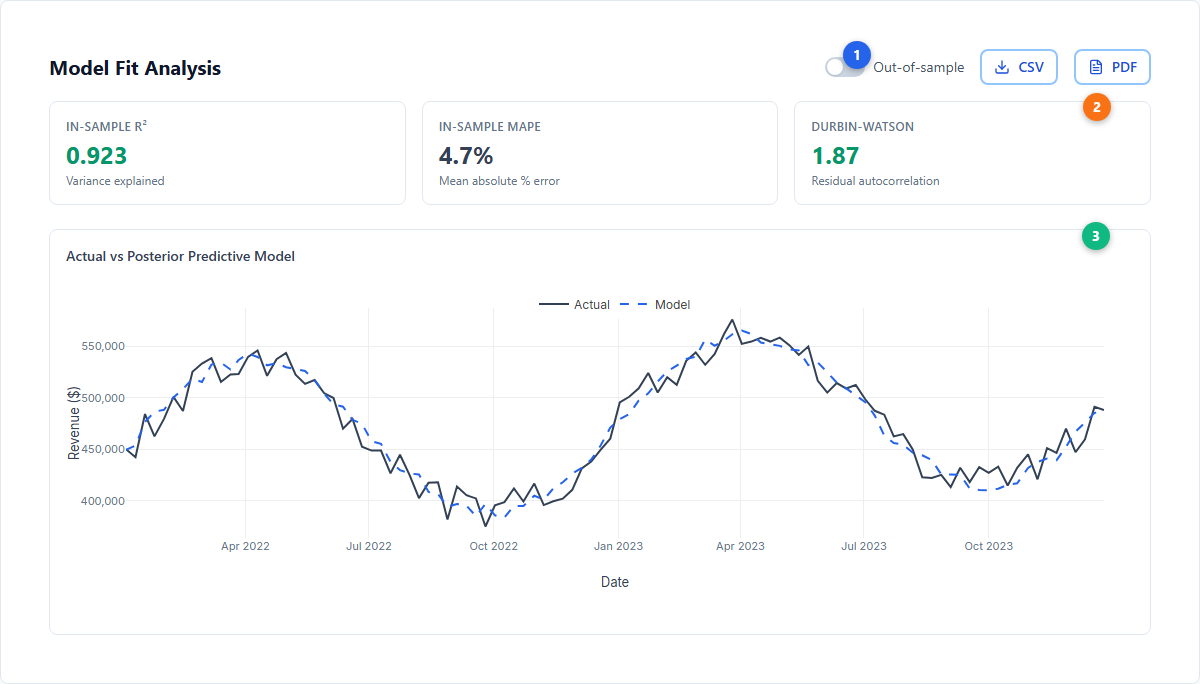Click the Date x-axis title
Image resolution: width=1200 pixels, height=684 pixels.
pyautogui.click(x=615, y=581)
